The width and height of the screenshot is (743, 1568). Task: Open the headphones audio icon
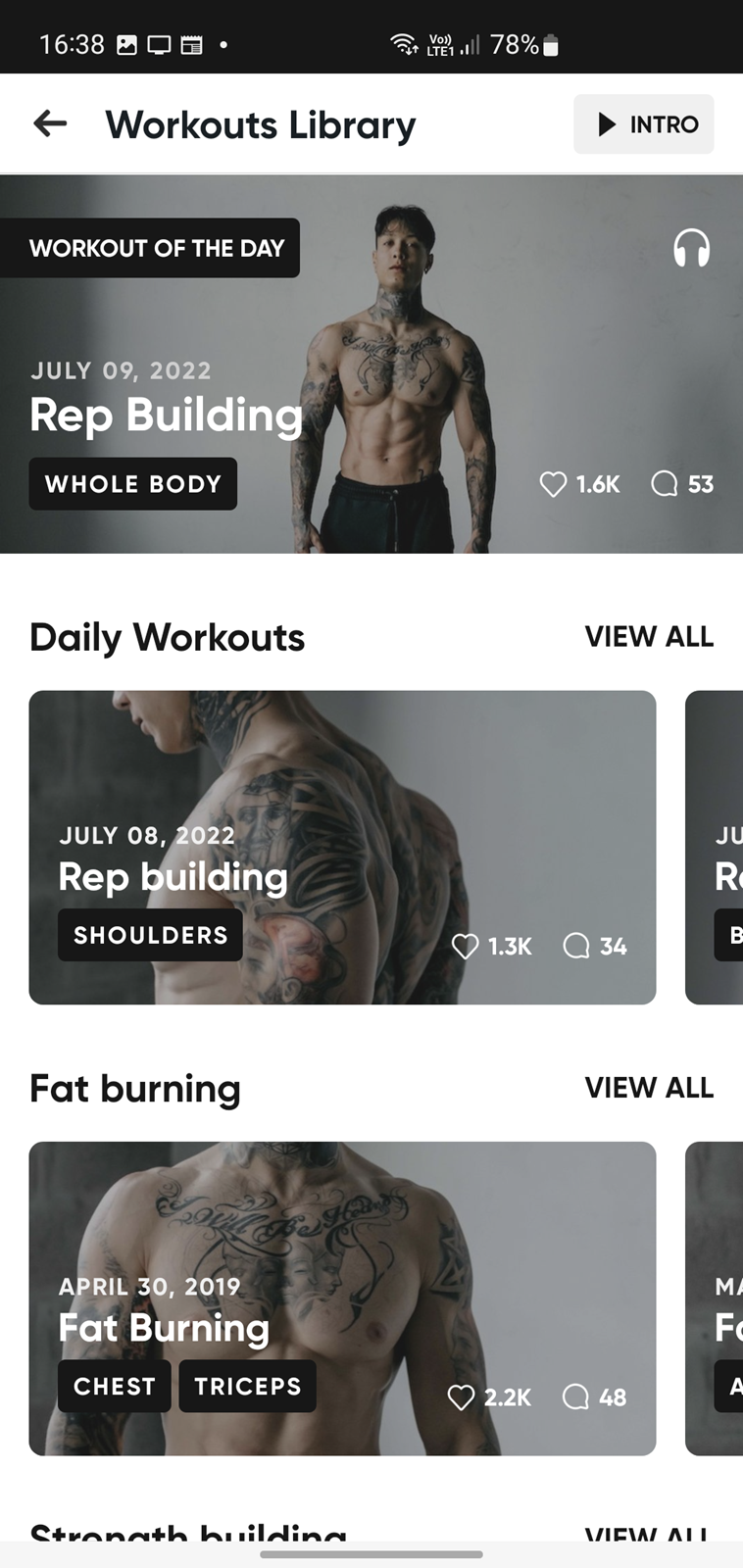coord(691,248)
